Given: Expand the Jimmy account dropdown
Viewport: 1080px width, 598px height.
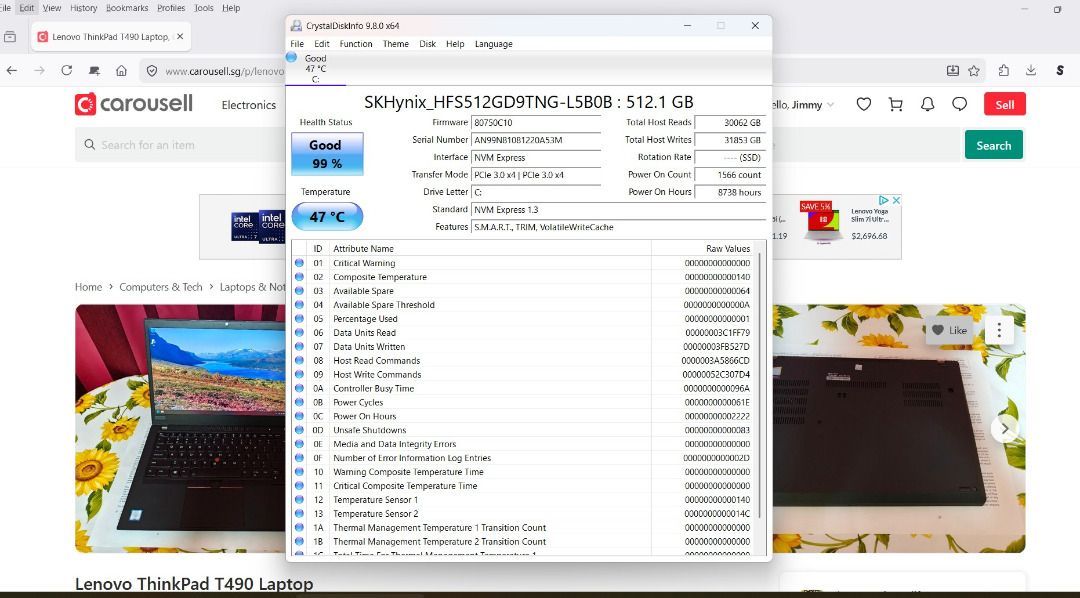Looking at the screenshot, I should 830,105.
